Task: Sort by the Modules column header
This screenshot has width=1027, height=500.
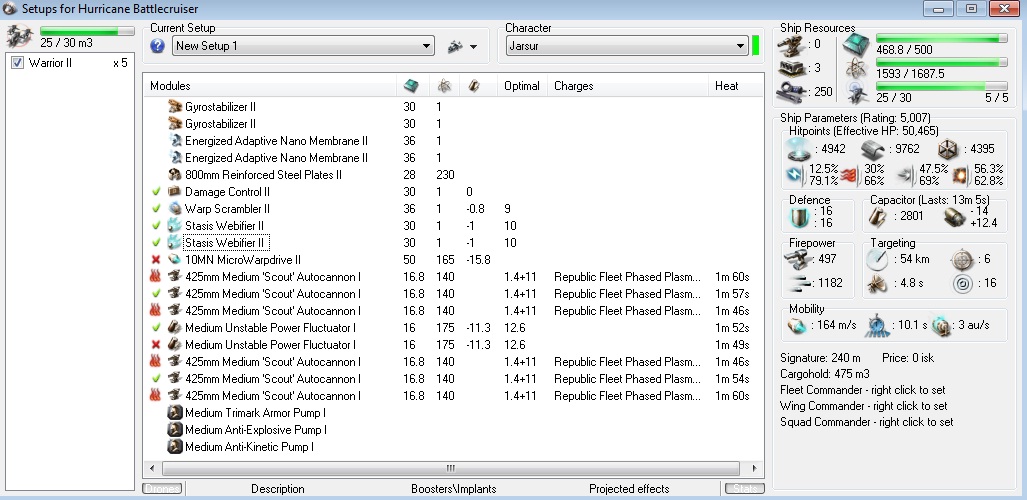Action: [x=270, y=86]
